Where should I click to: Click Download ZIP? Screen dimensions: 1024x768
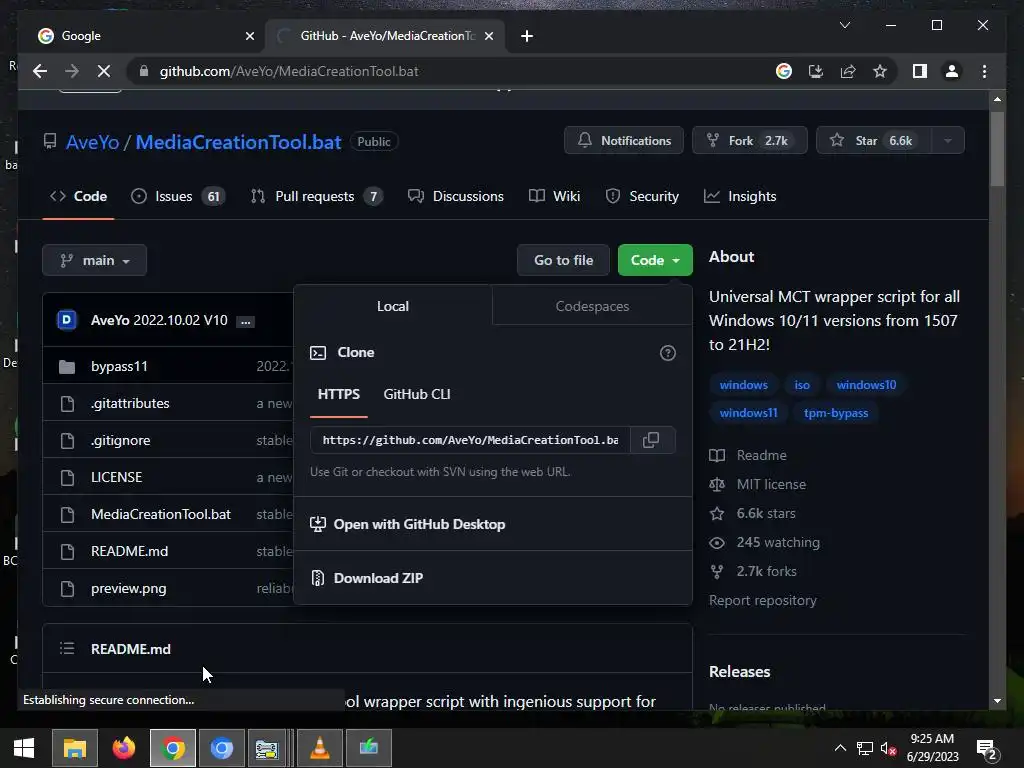[x=378, y=579]
